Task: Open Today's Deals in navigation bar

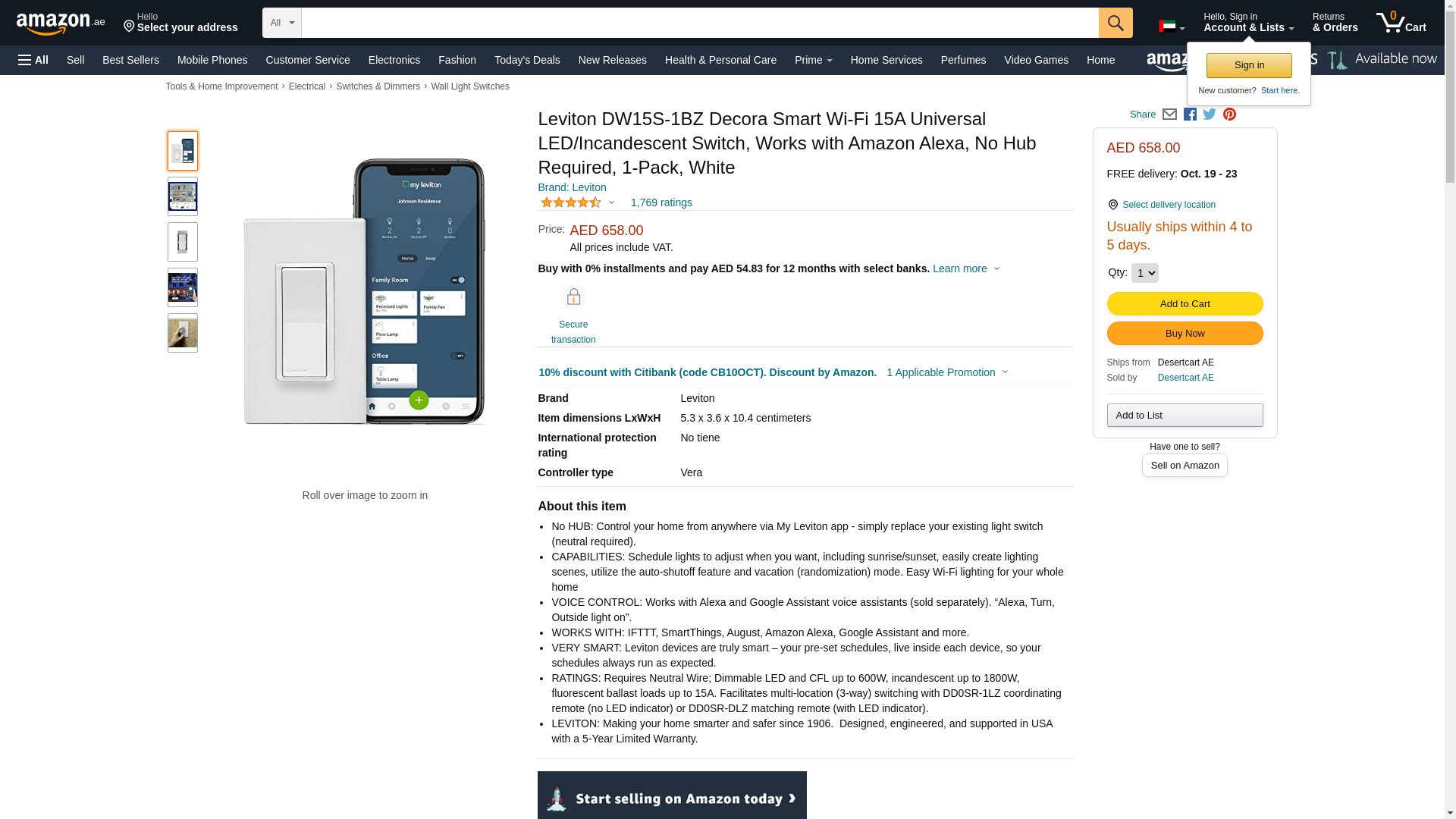Action: (x=527, y=60)
